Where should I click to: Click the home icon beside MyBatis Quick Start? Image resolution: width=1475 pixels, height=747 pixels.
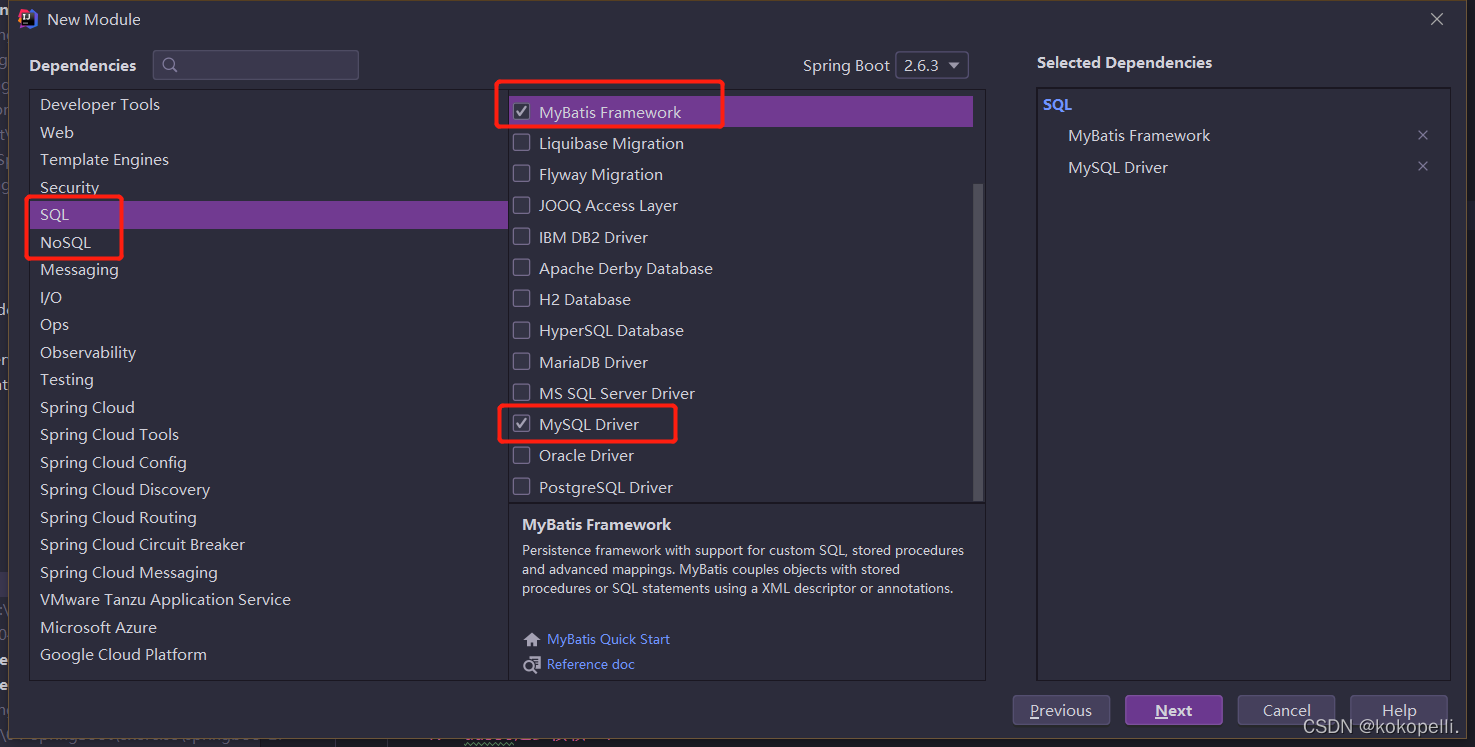click(532, 640)
